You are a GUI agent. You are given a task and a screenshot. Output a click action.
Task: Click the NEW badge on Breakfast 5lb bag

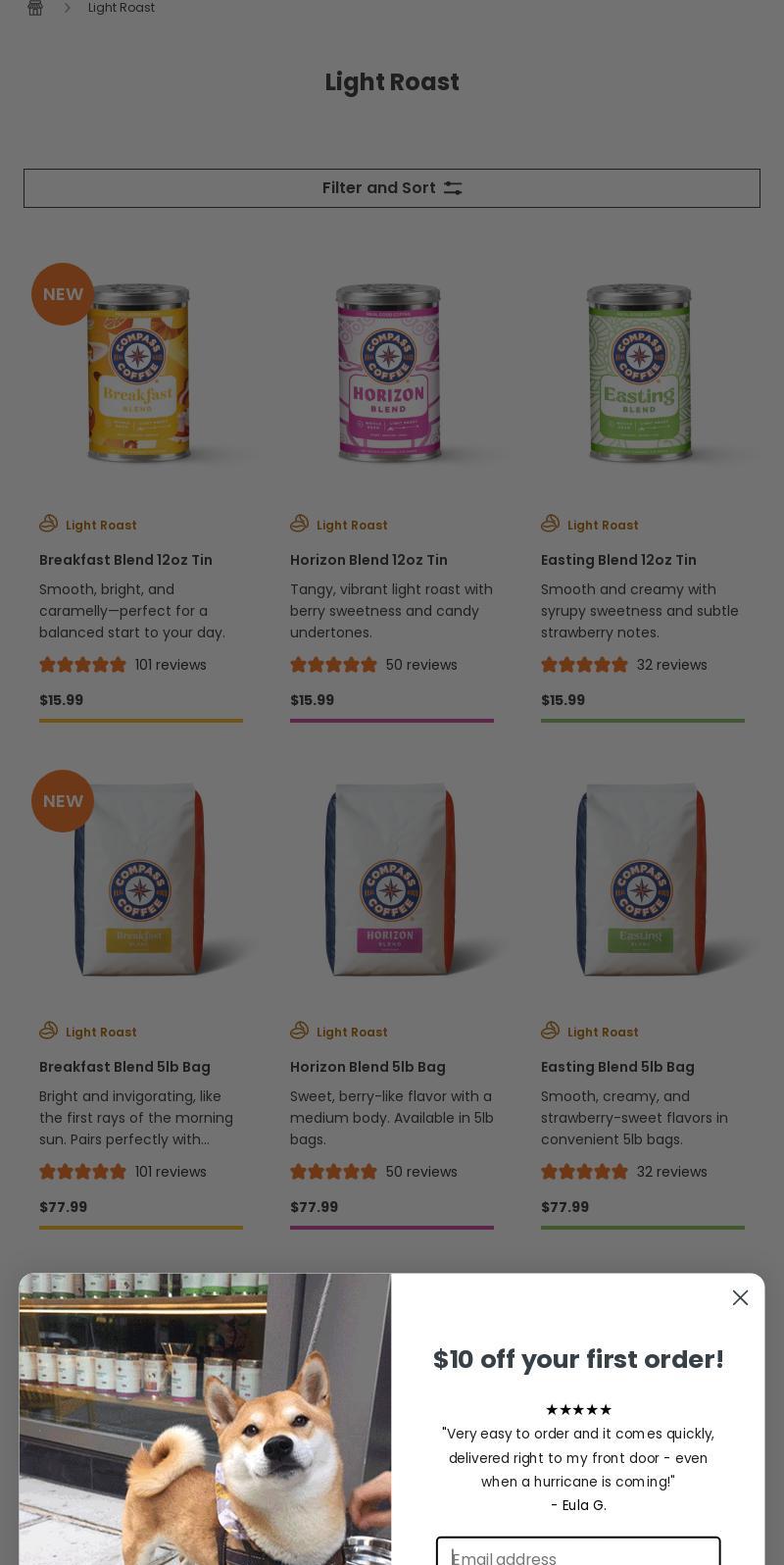pyautogui.click(x=63, y=801)
